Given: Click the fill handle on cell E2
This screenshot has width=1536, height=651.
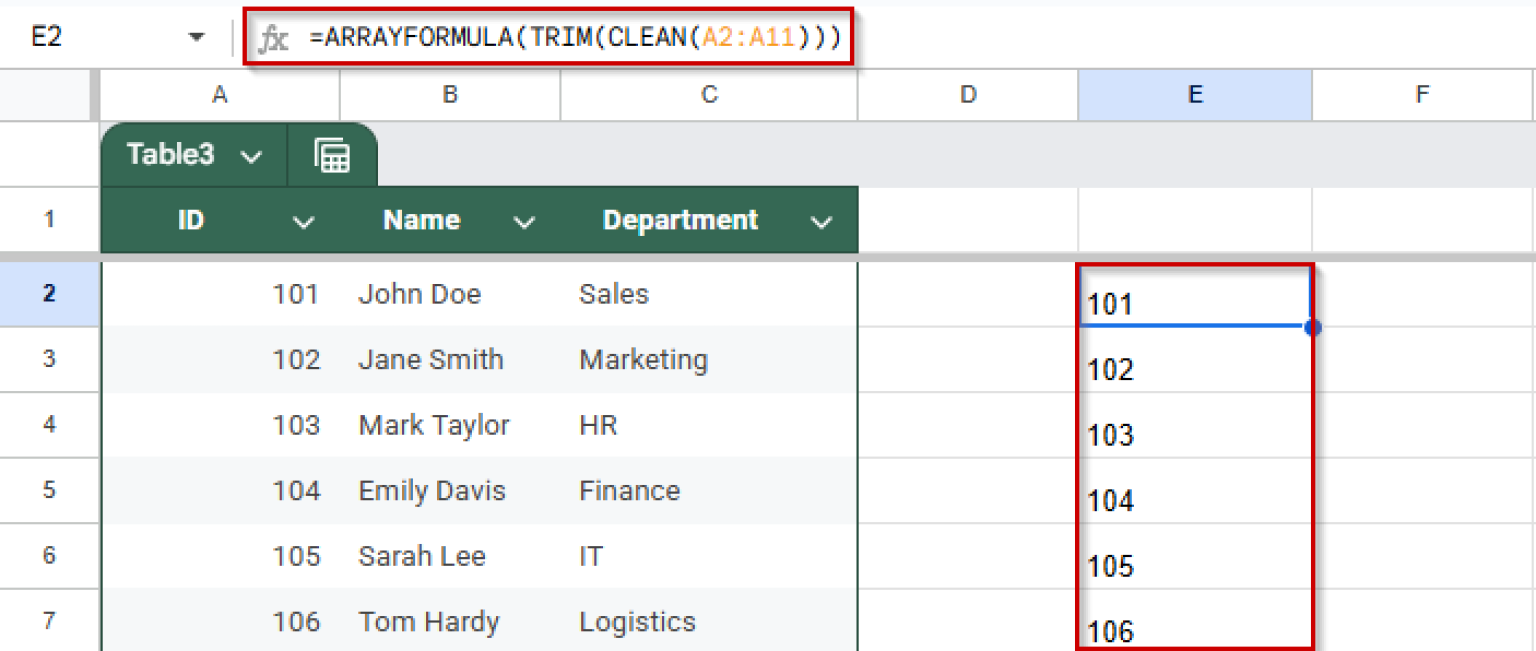Looking at the screenshot, I should (1313, 327).
